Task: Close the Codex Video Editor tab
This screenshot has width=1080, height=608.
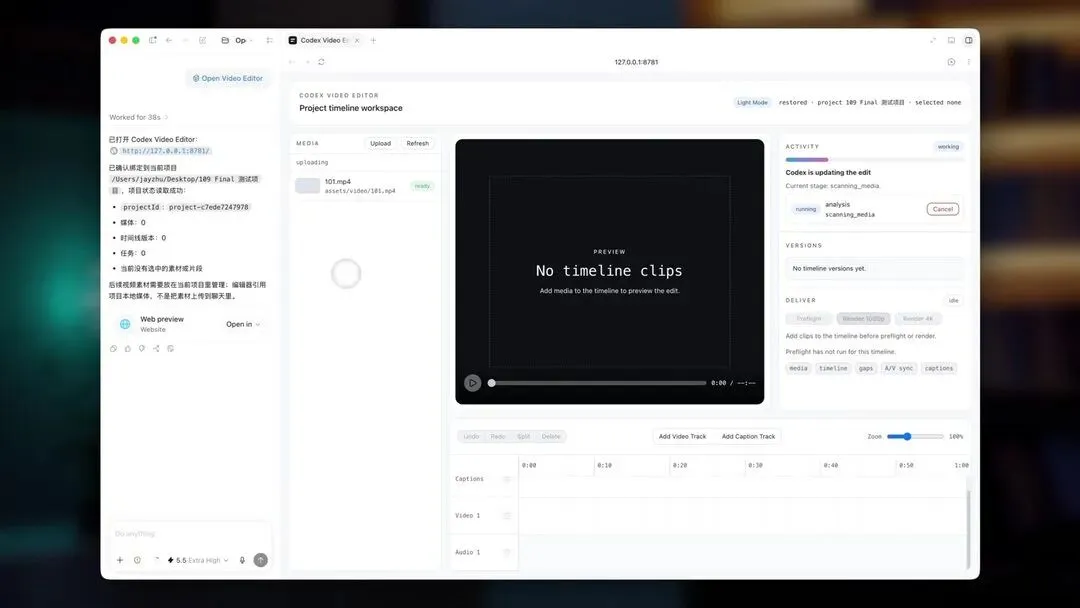Action: [357, 40]
